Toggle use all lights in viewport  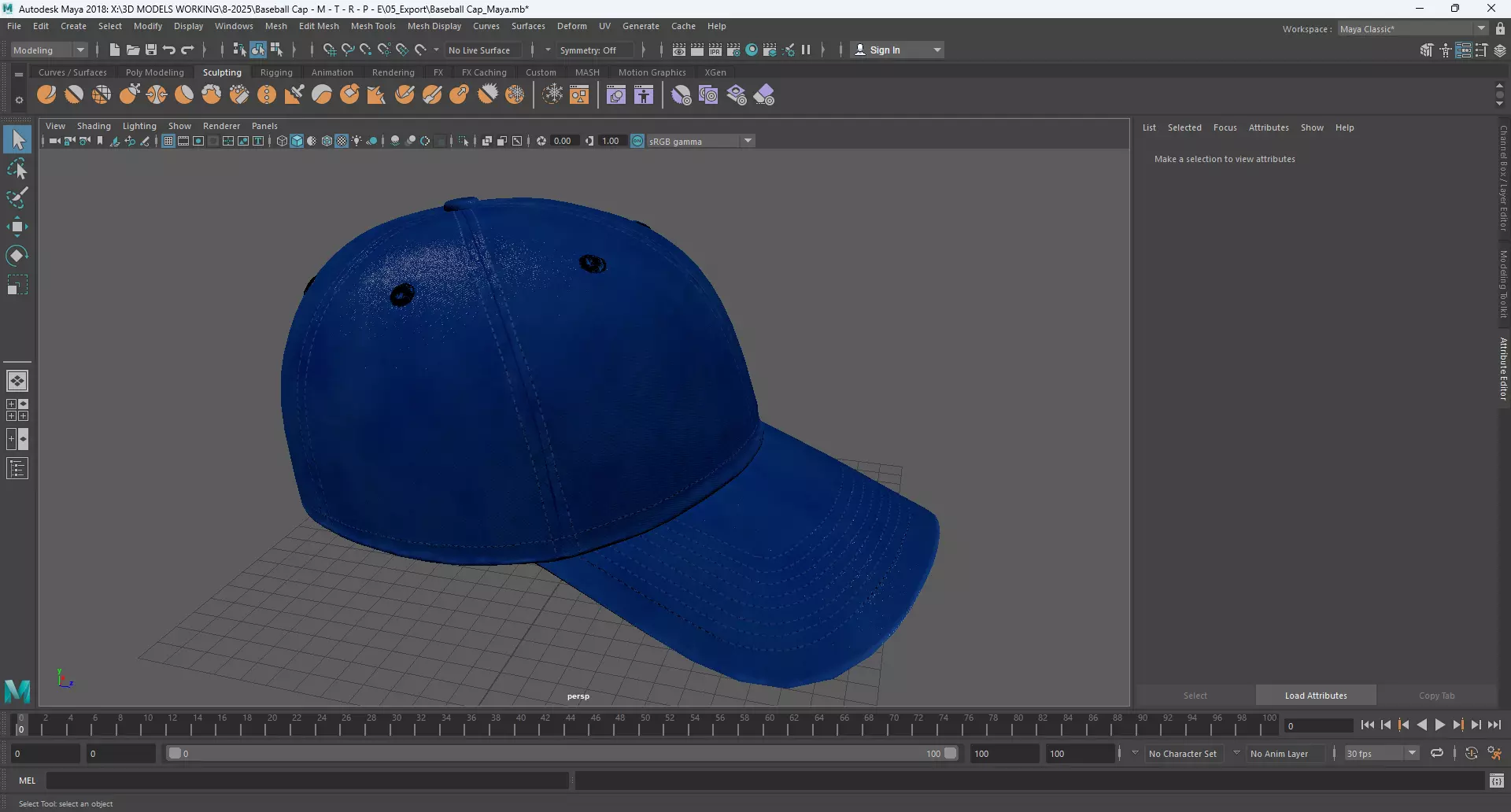[357, 141]
